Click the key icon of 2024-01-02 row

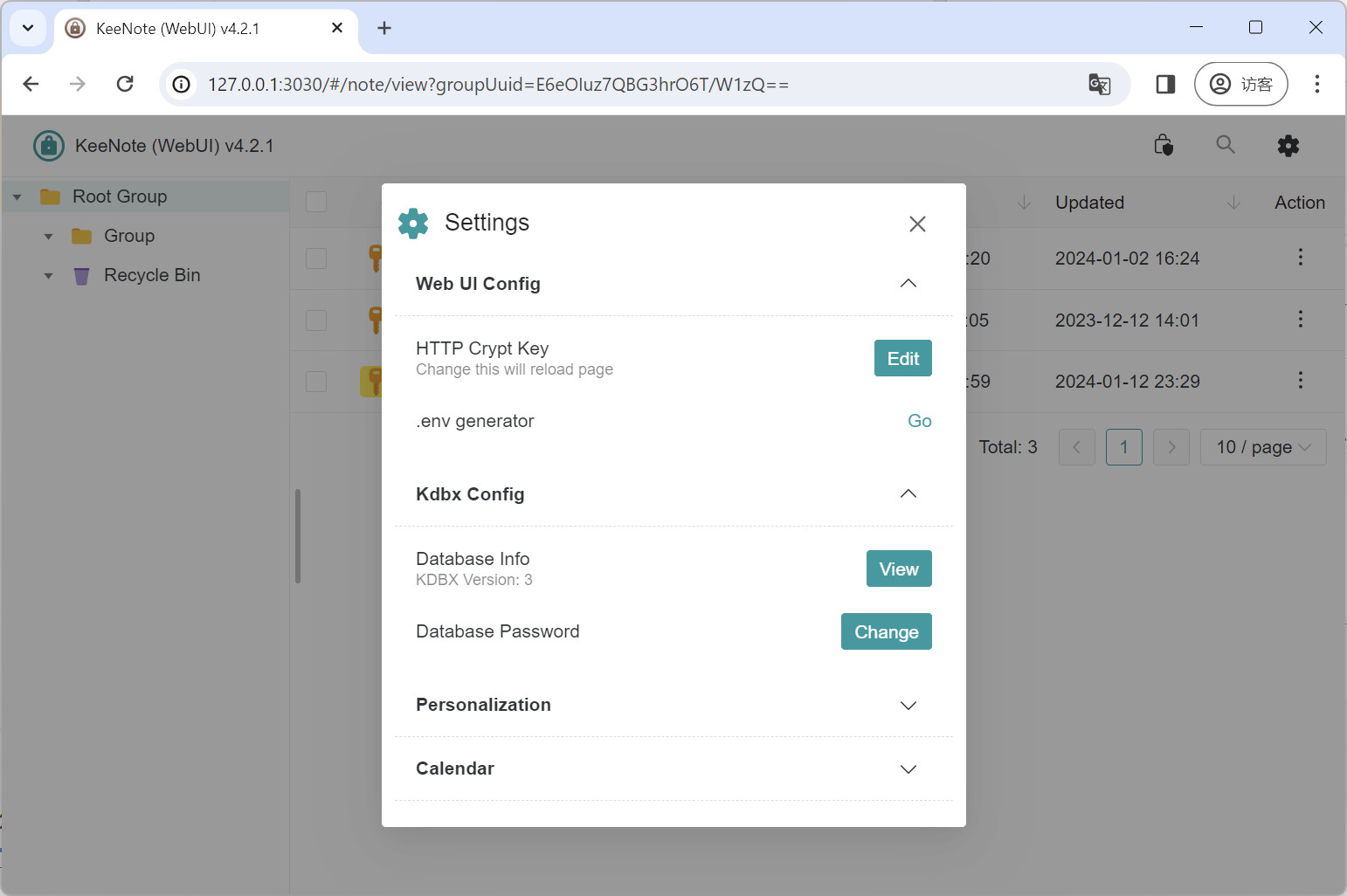pyautogui.click(x=375, y=258)
